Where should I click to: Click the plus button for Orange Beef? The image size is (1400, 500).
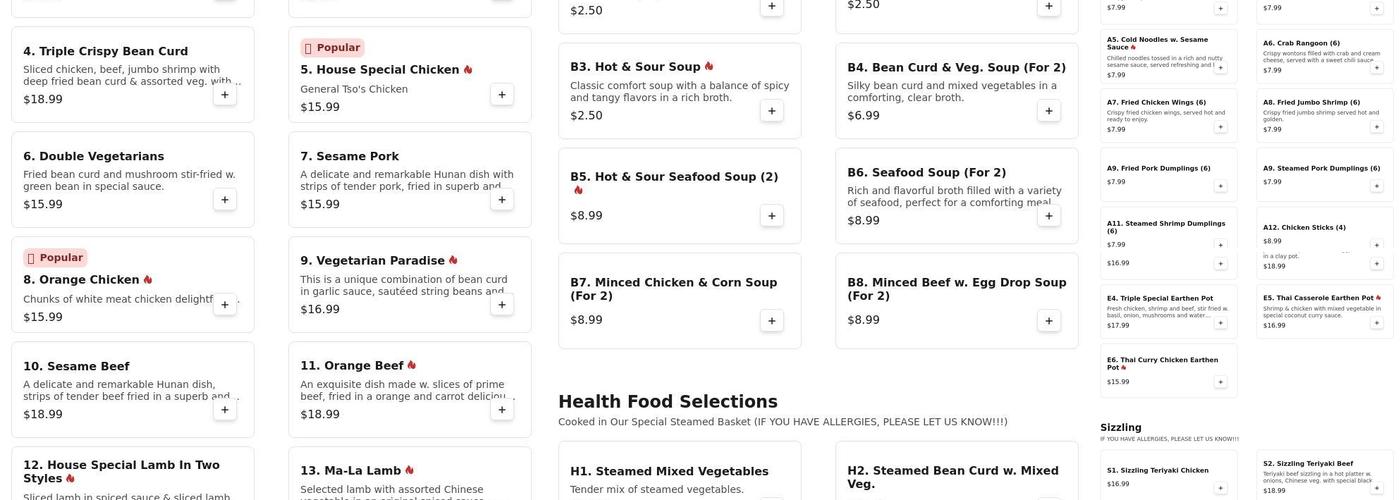click(502, 410)
